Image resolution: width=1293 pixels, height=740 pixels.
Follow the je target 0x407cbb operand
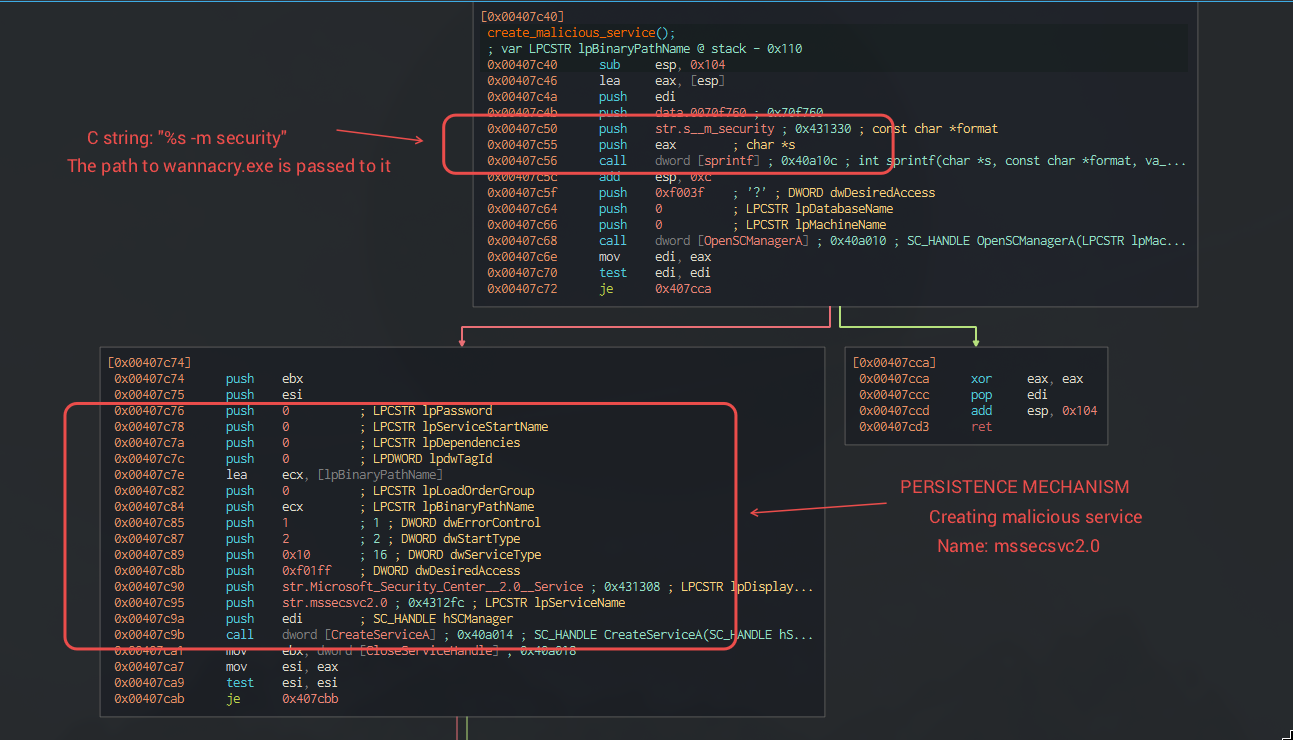click(x=310, y=699)
